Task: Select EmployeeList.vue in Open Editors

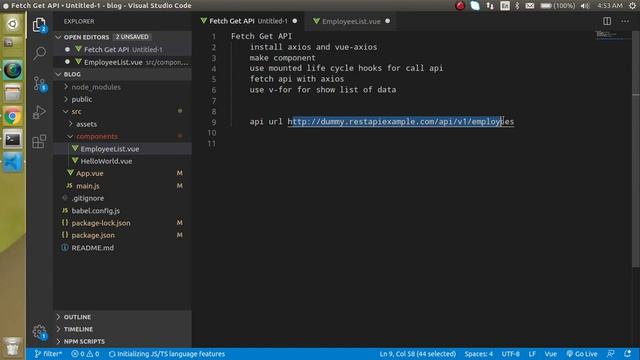Action: click(122, 62)
